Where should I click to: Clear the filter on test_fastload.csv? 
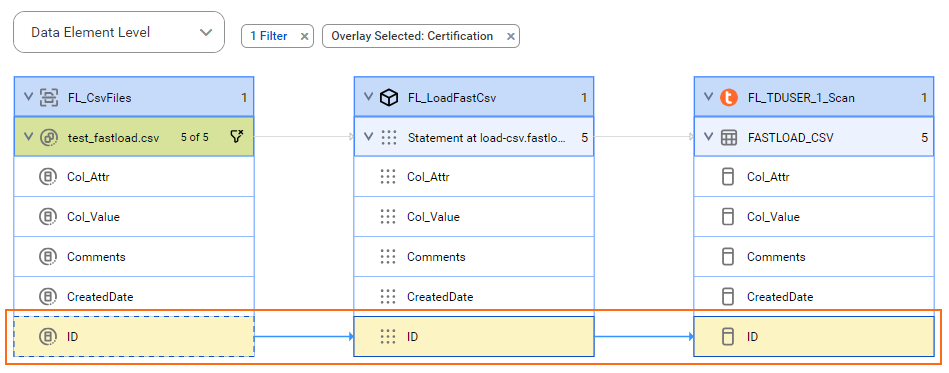point(237,137)
